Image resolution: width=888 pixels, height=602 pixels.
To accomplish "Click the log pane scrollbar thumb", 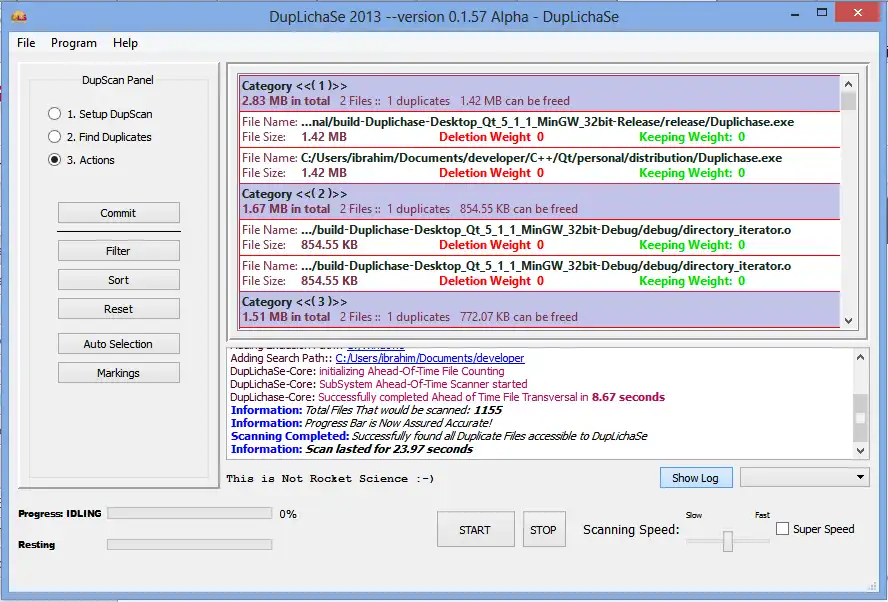I will [x=860, y=418].
